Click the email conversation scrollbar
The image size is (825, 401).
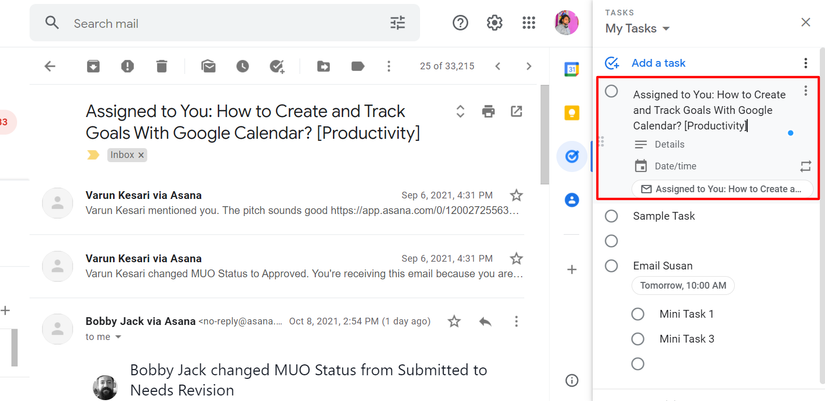[545, 134]
